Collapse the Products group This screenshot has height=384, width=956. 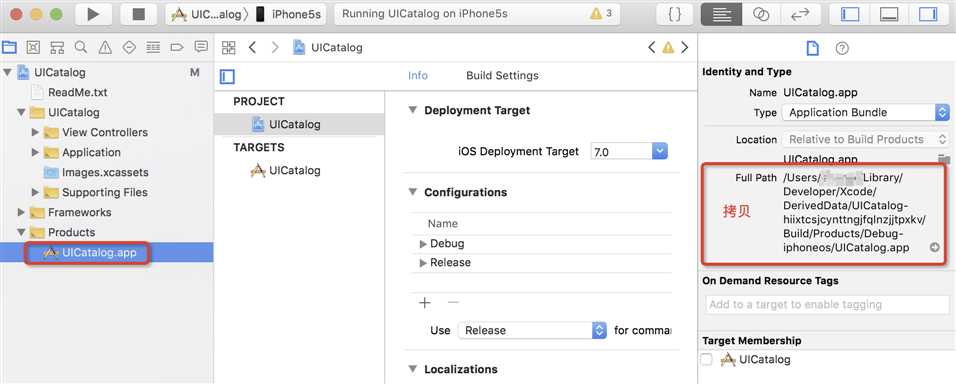21,233
